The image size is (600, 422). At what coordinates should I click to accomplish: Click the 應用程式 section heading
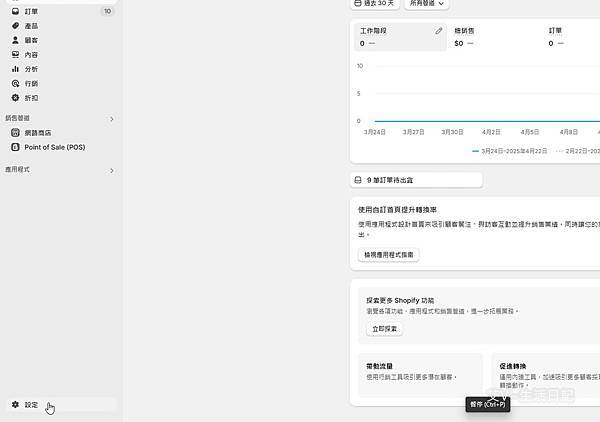point(17,169)
